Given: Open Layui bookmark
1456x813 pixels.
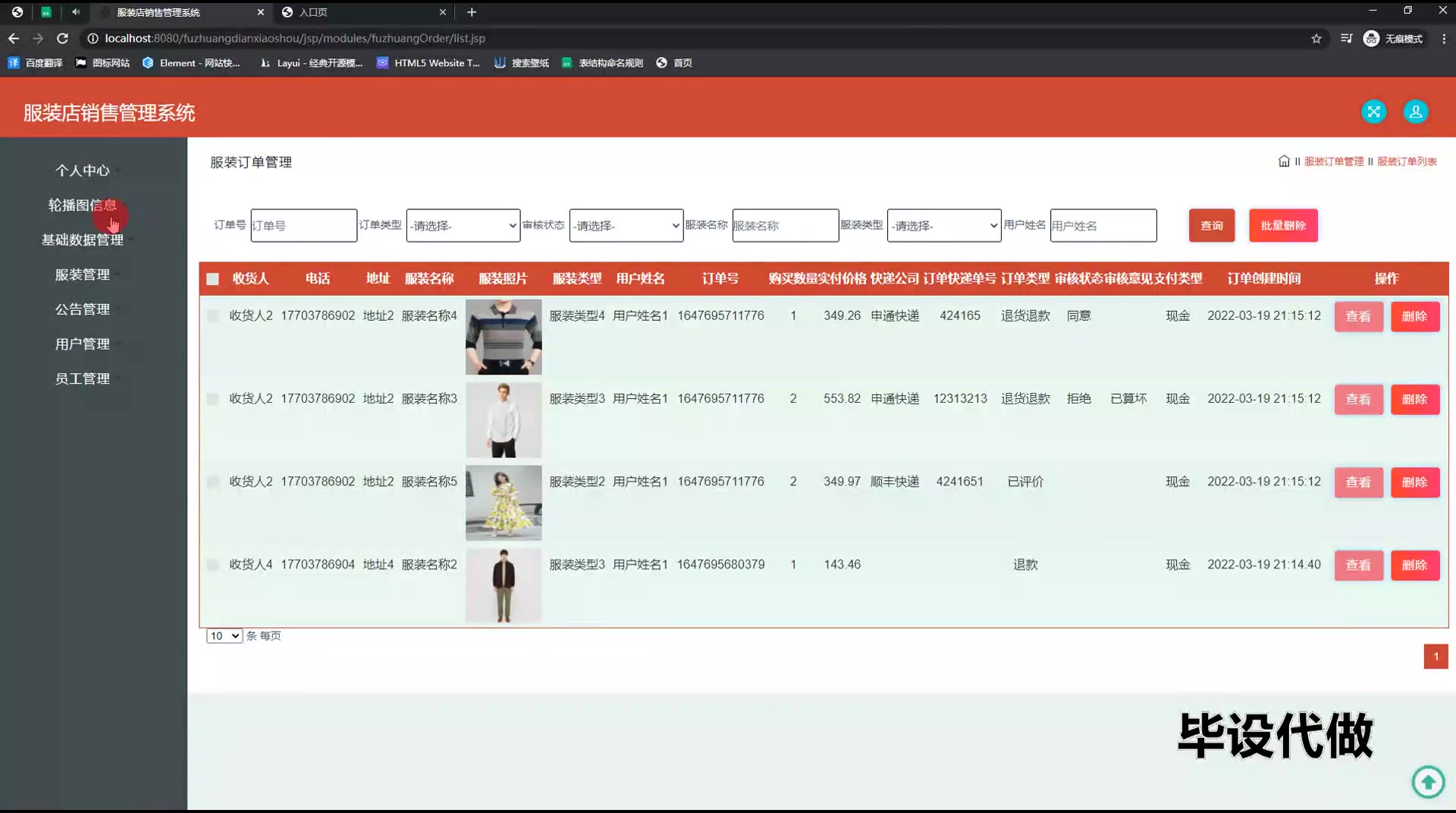Looking at the screenshot, I should pyautogui.click(x=312, y=63).
